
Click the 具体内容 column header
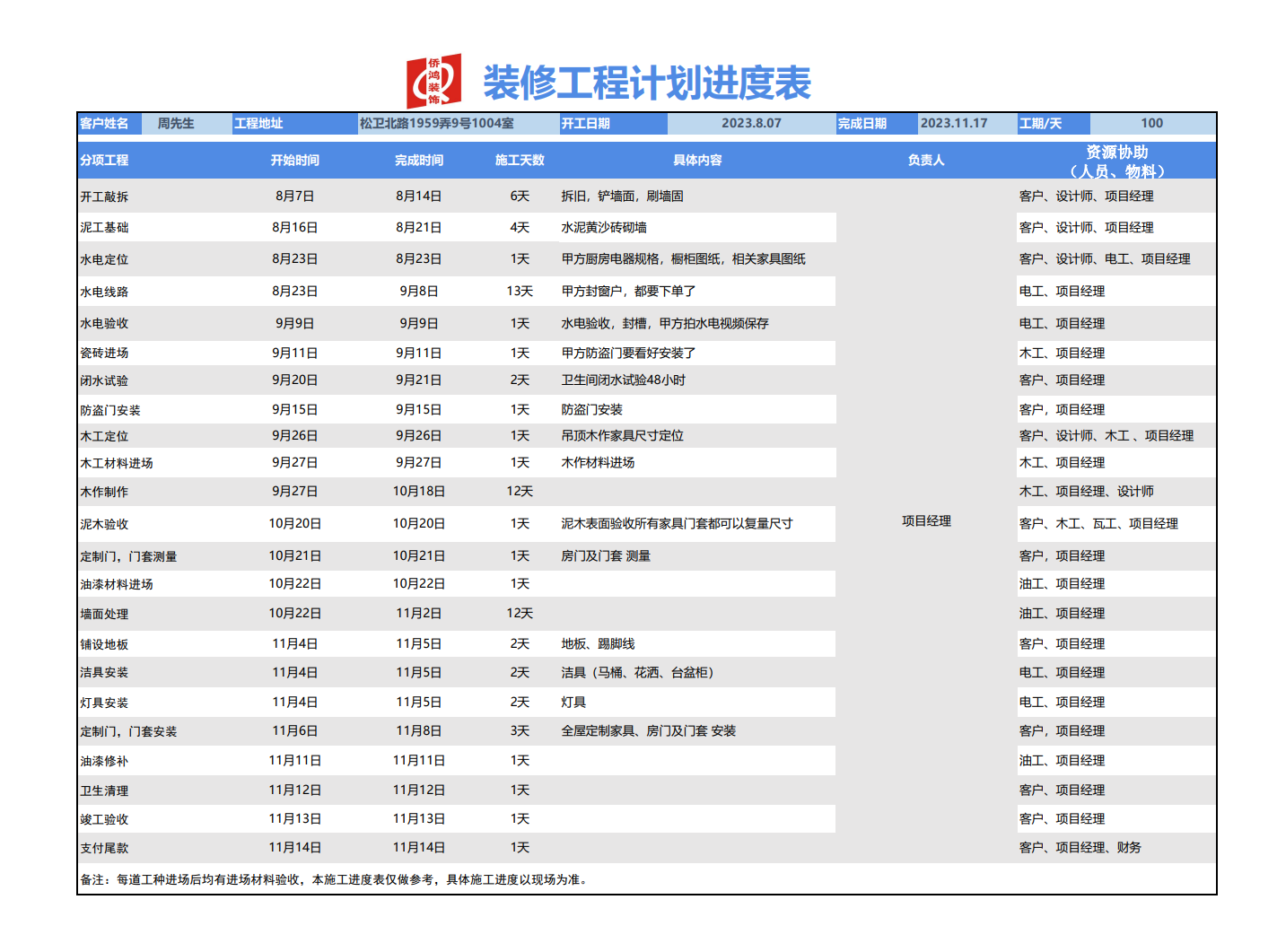point(697,161)
